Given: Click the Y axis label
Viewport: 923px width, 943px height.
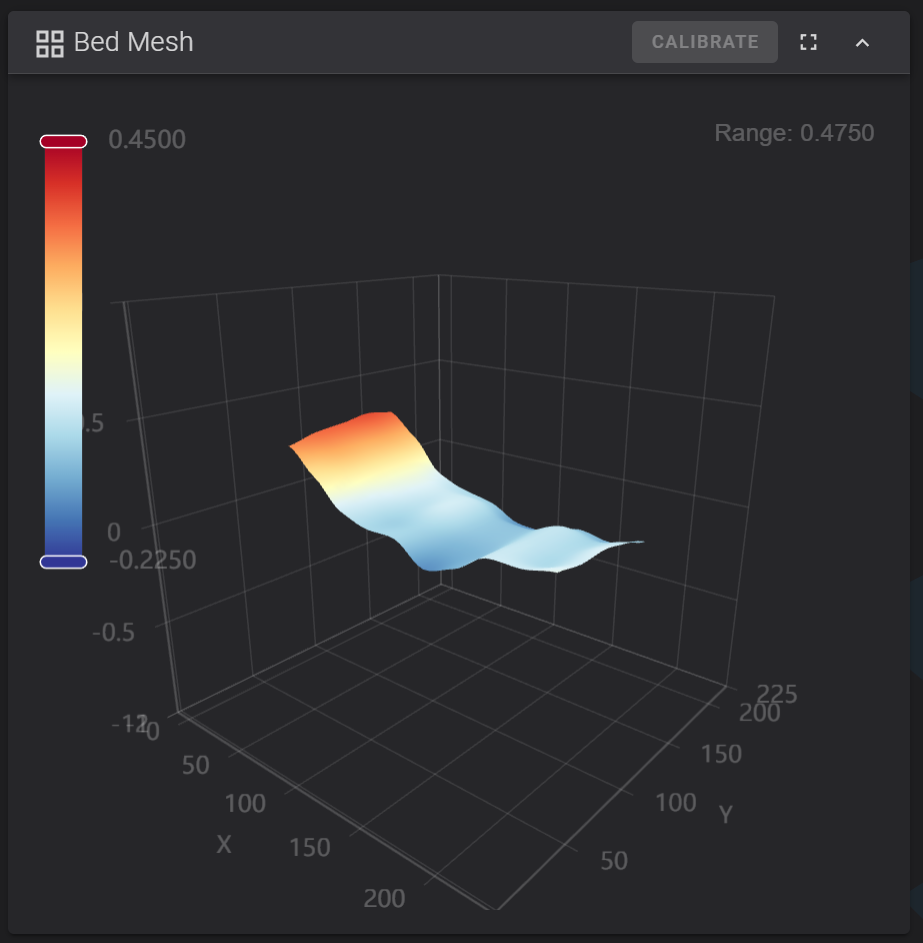Looking at the screenshot, I should point(726,815).
